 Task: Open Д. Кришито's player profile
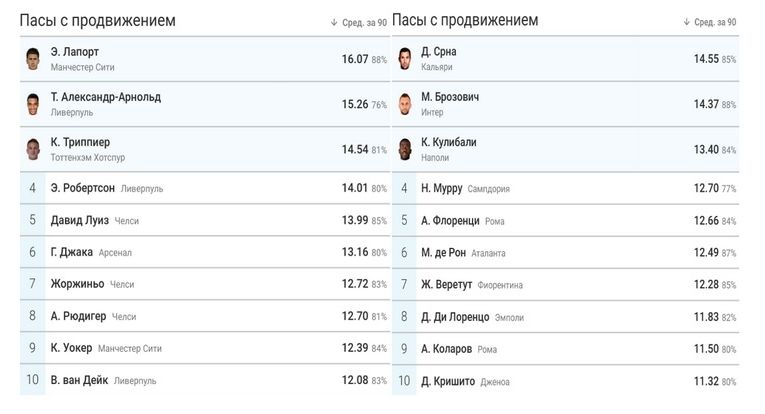point(449,380)
